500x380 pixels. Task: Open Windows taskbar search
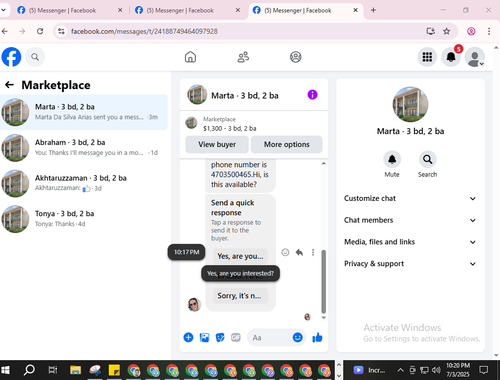coord(29,370)
